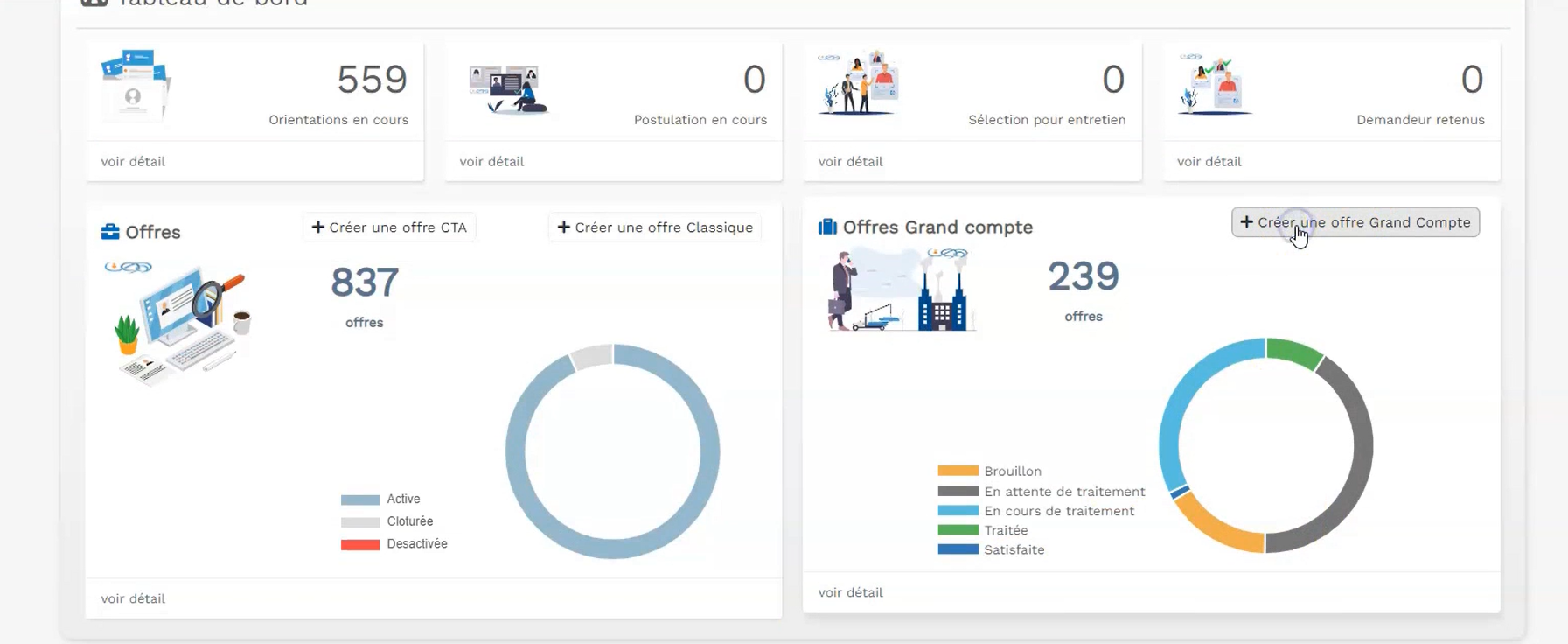
Task: Open voir détail of the Offres card
Action: pos(133,598)
